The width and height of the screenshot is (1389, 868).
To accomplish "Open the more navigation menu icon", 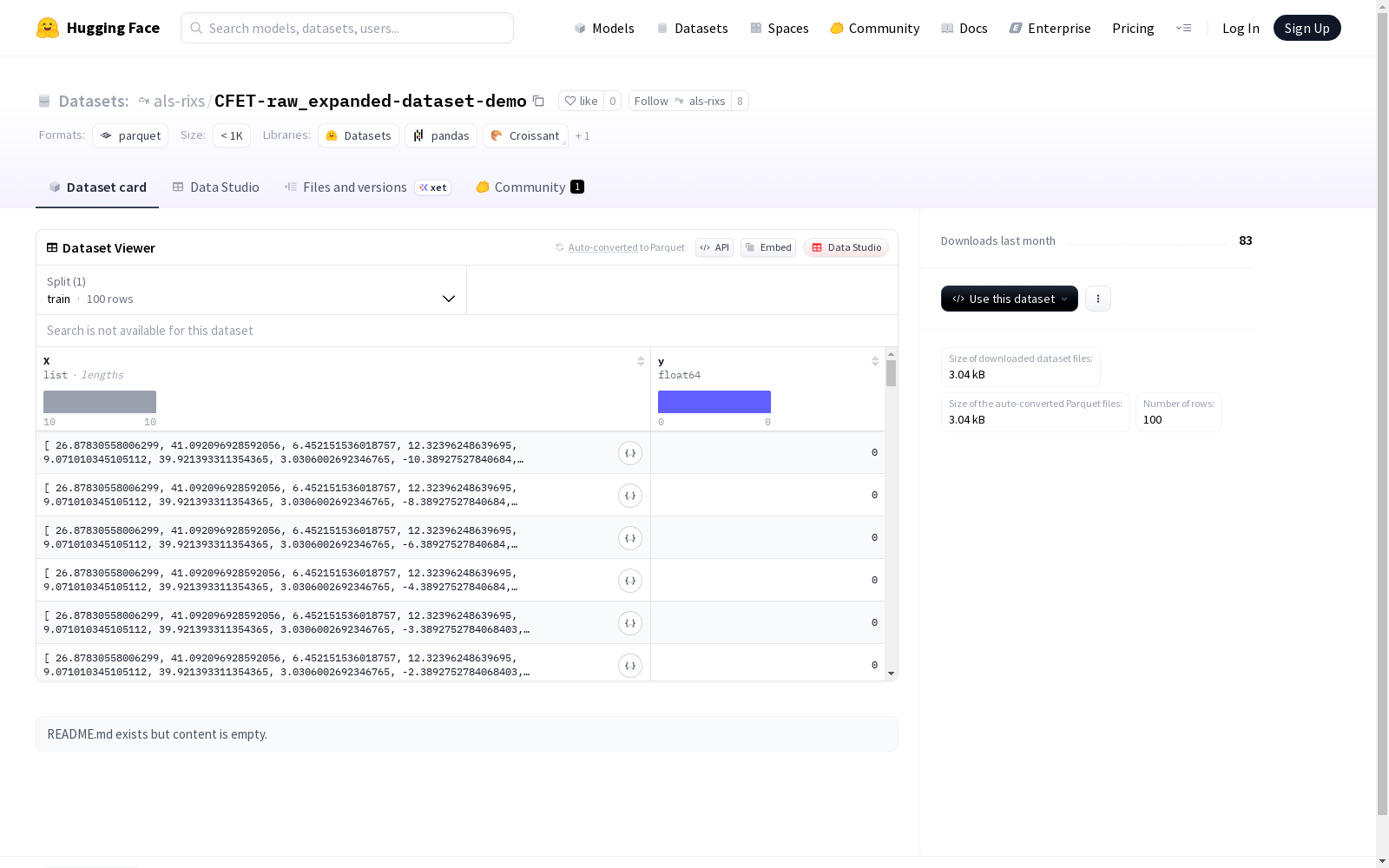I will tap(1183, 28).
